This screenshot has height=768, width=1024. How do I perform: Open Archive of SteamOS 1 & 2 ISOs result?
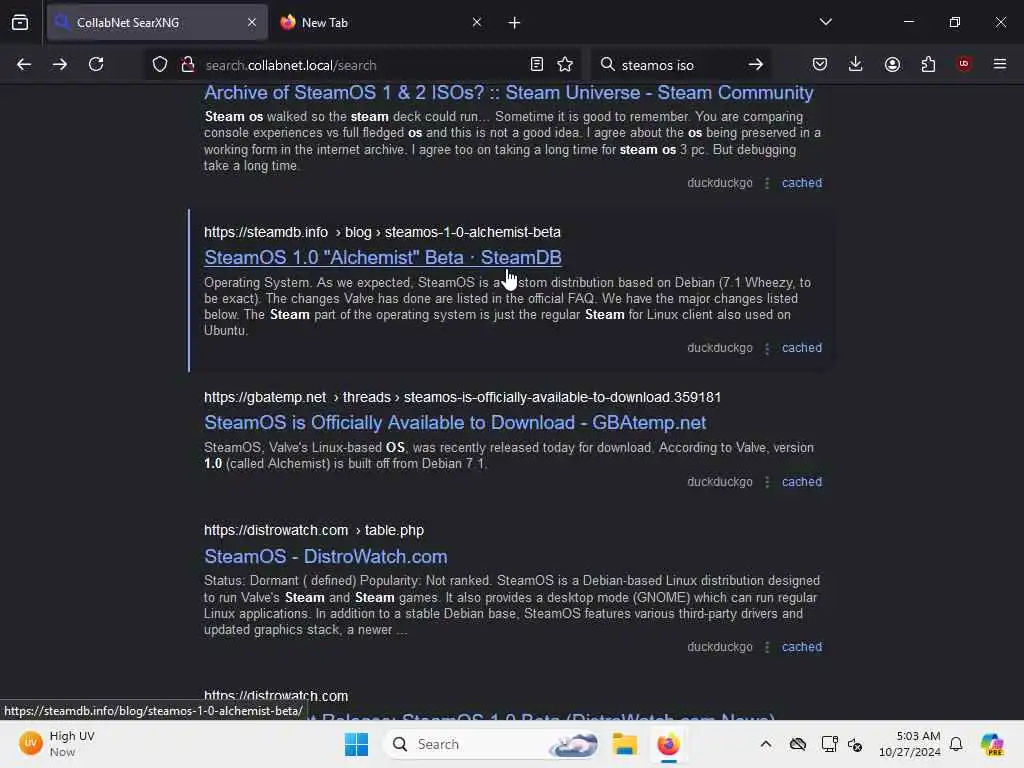(509, 93)
